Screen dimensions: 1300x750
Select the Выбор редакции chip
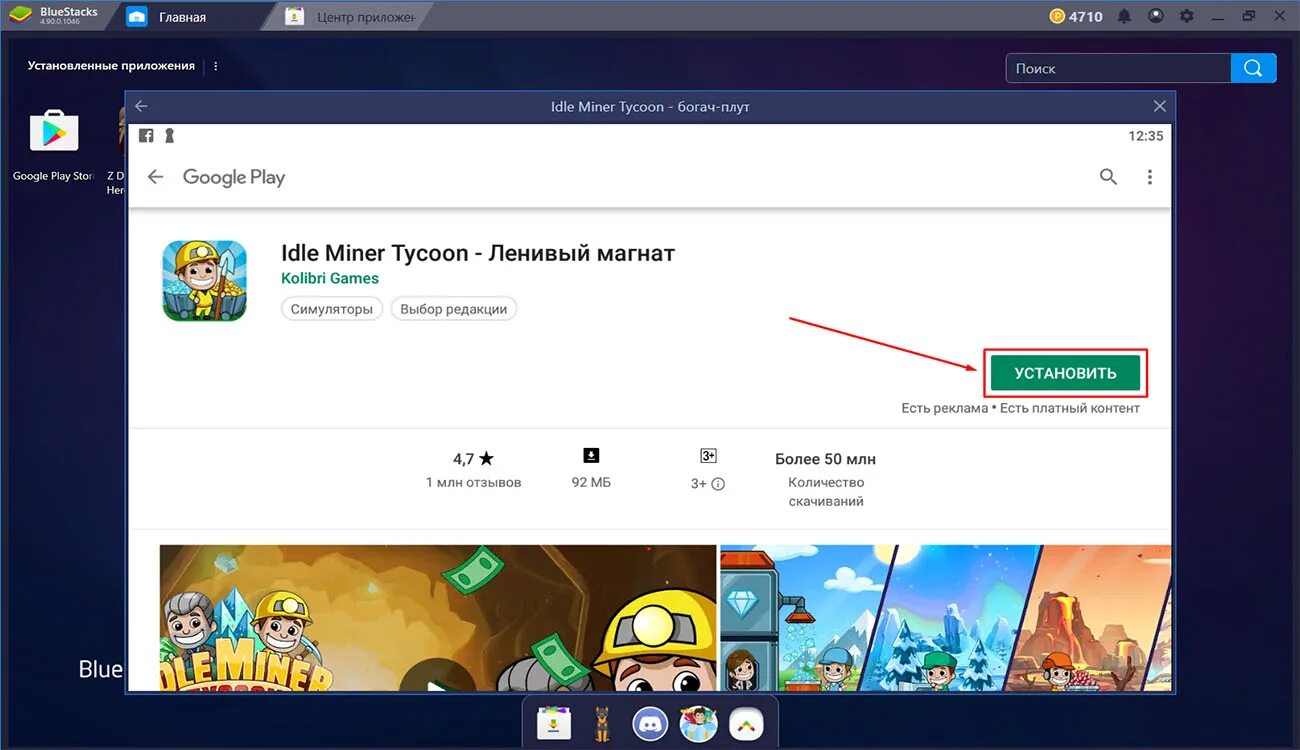pos(453,309)
